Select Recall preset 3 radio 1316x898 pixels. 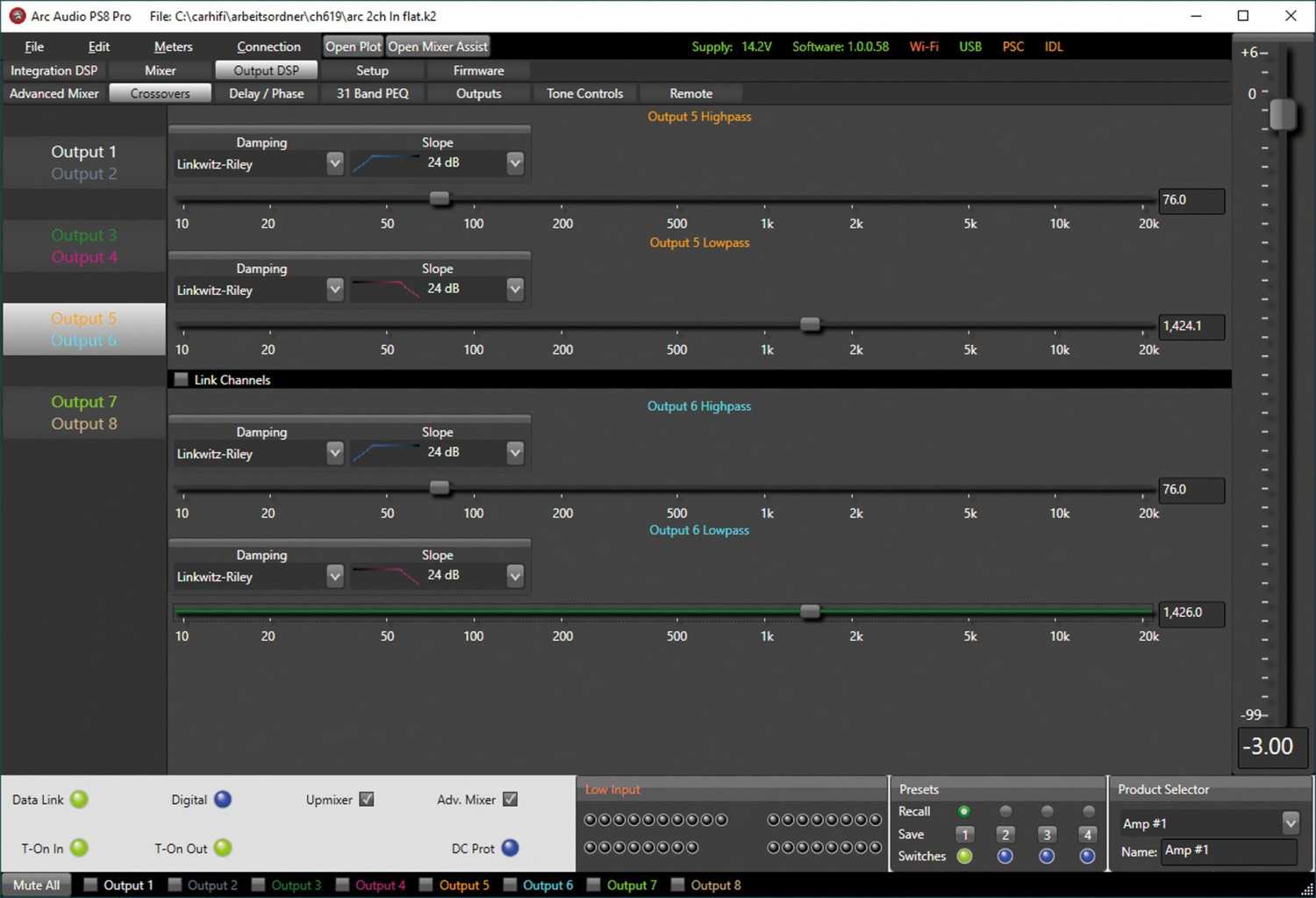(x=1047, y=811)
